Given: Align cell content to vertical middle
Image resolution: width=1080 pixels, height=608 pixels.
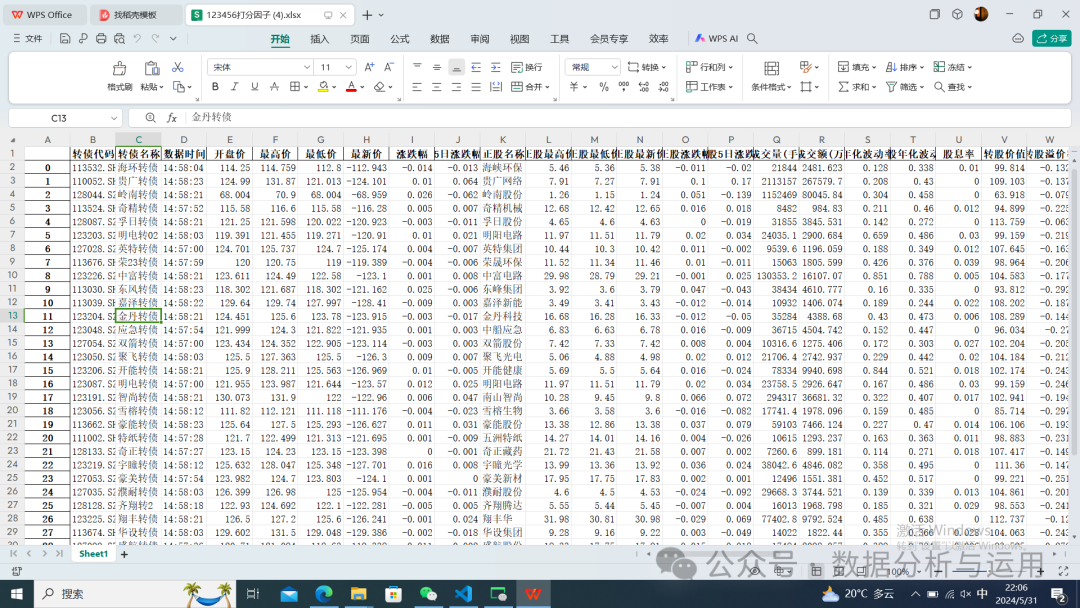Looking at the screenshot, I should (x=437, y=67).
